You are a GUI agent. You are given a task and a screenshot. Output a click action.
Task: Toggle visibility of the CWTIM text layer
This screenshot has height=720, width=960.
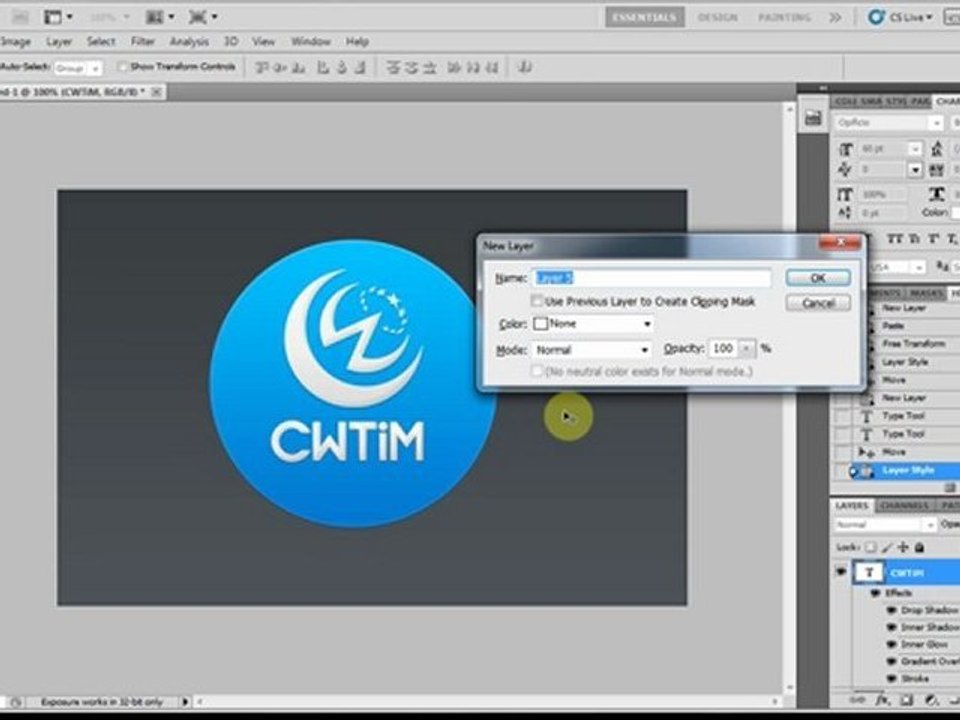[841, 572]
